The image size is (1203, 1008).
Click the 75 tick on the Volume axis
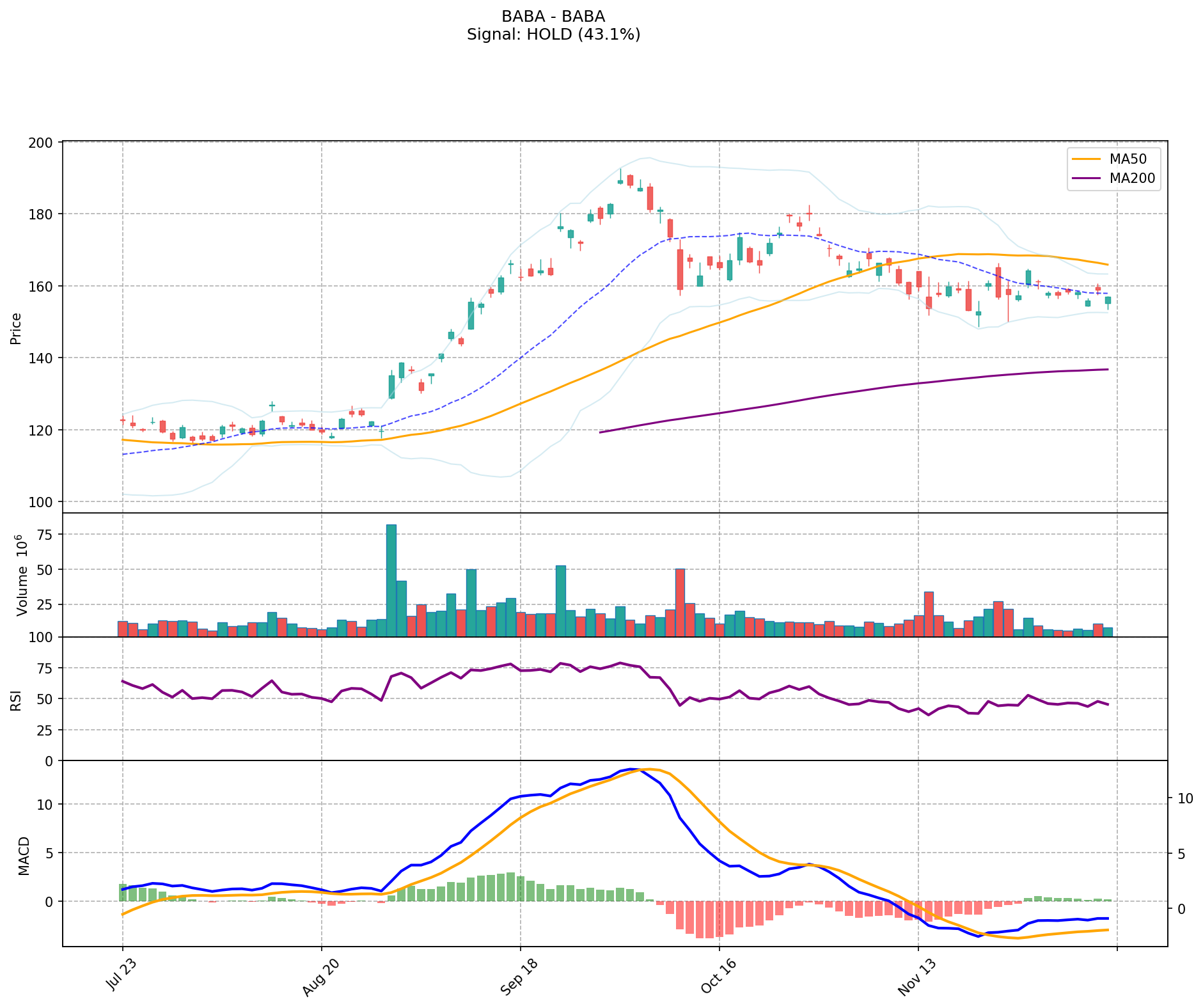pos(46,535)
